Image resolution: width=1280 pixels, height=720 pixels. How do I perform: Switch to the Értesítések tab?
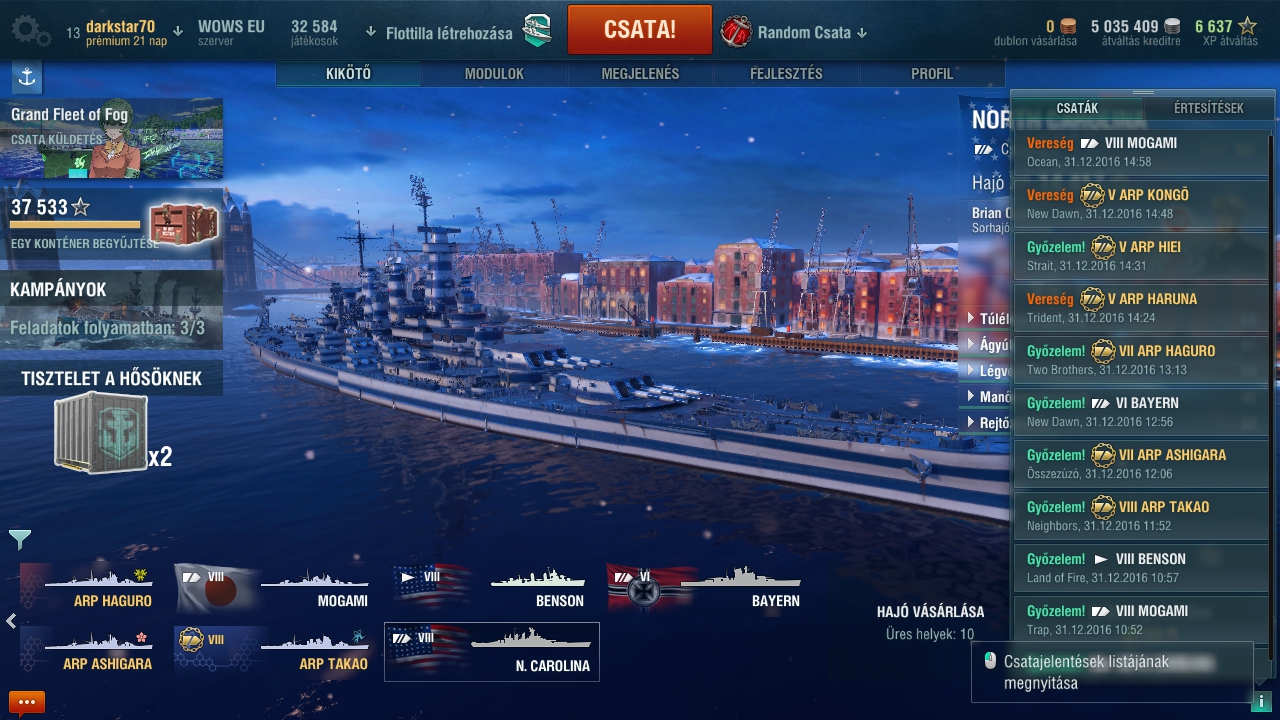(x=1209, y=108)
